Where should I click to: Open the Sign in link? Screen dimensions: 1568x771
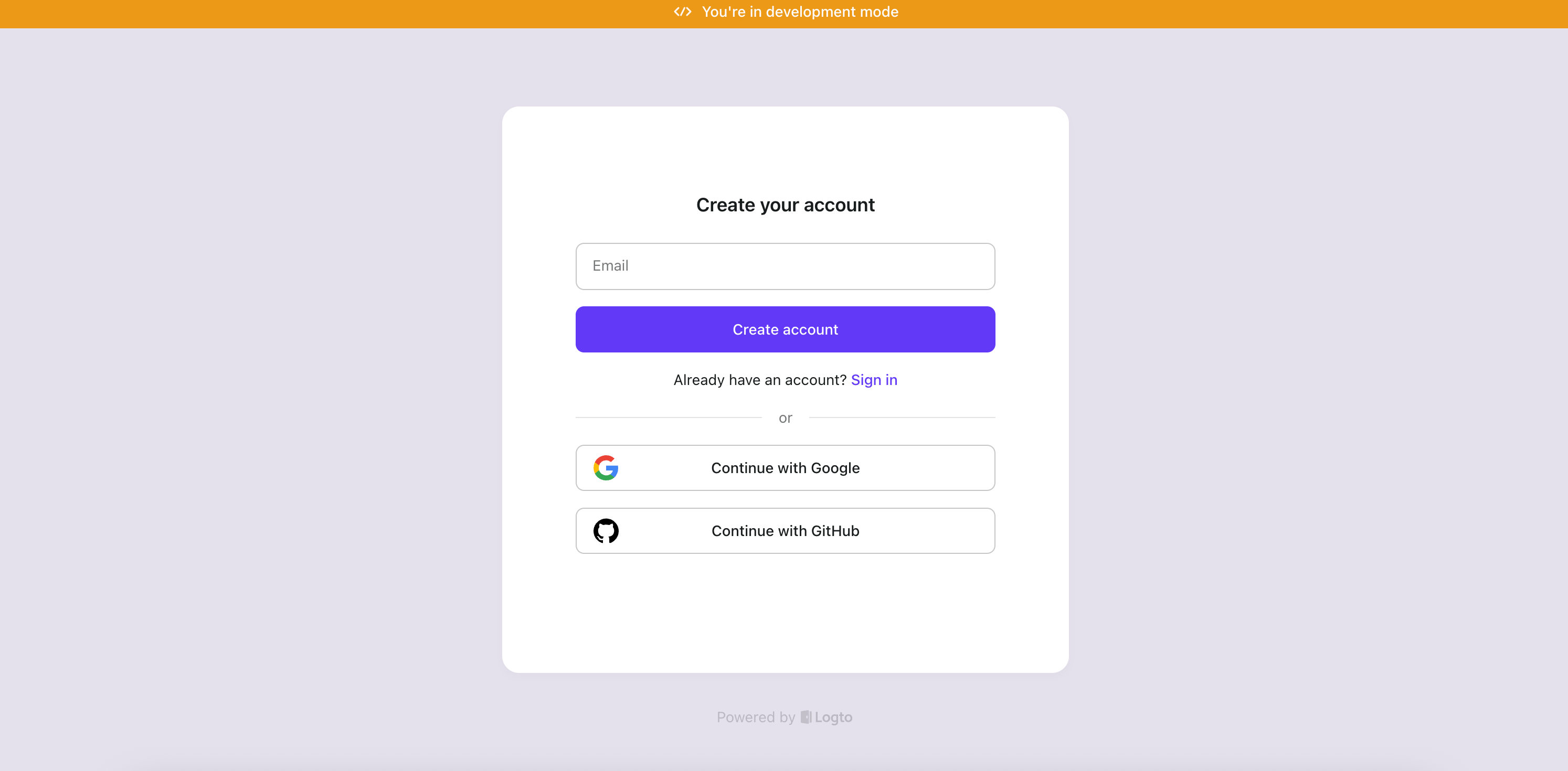[874, 380]
